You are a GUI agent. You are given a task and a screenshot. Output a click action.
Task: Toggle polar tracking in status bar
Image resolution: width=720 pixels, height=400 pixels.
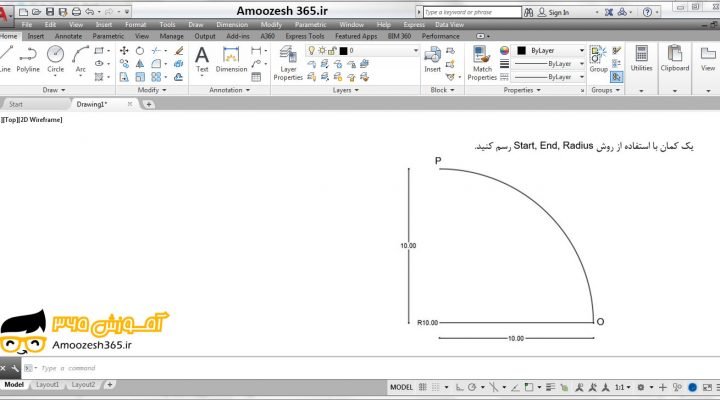click(472, 387)
